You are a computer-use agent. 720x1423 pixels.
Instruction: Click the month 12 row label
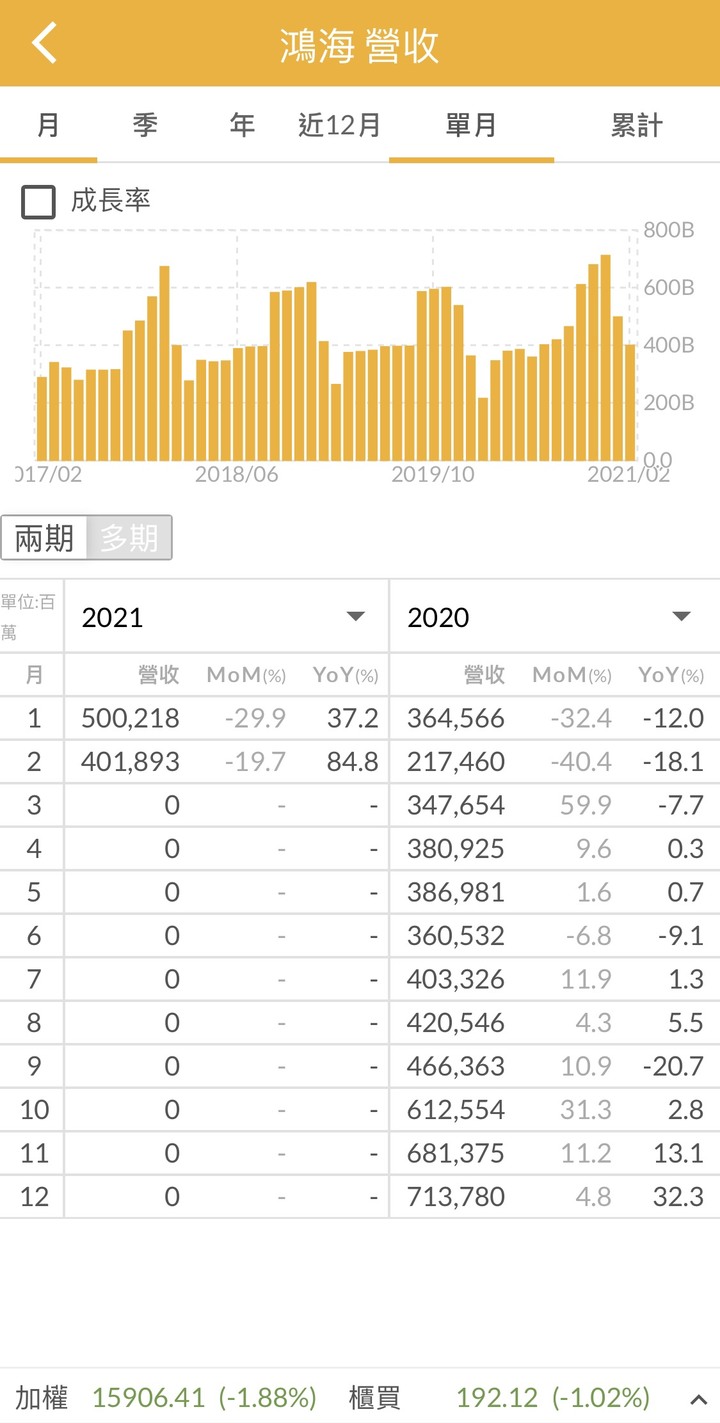(x=34, y=1197)
